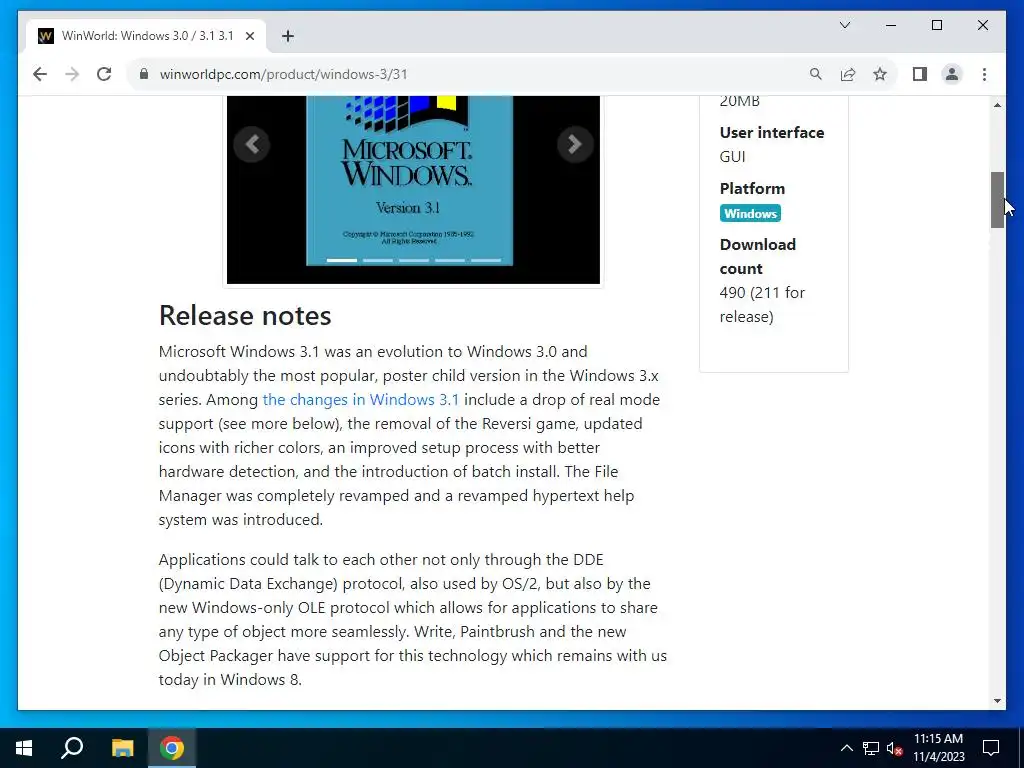Click the 'Platform' label
This screenshot has width=1024, height=768.
[752, 189]
